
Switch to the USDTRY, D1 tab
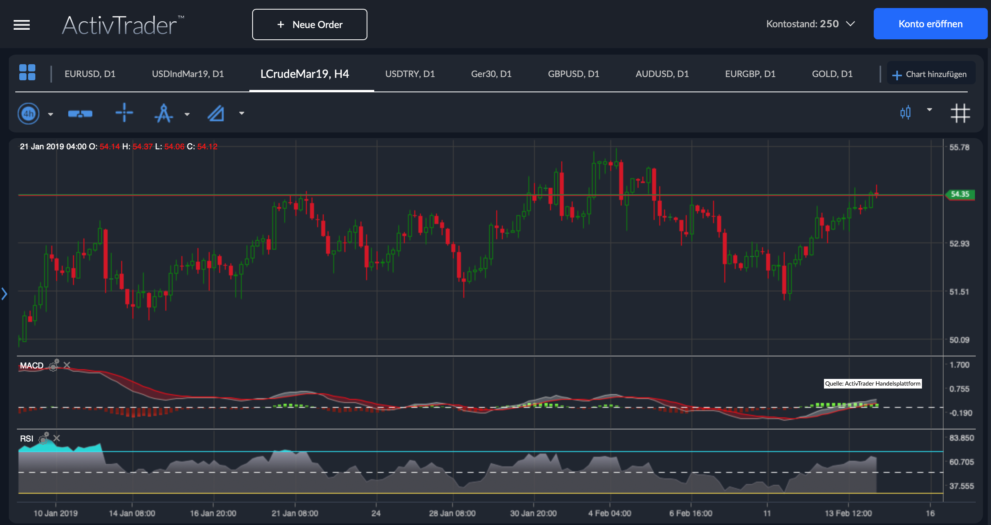[410, 74]
